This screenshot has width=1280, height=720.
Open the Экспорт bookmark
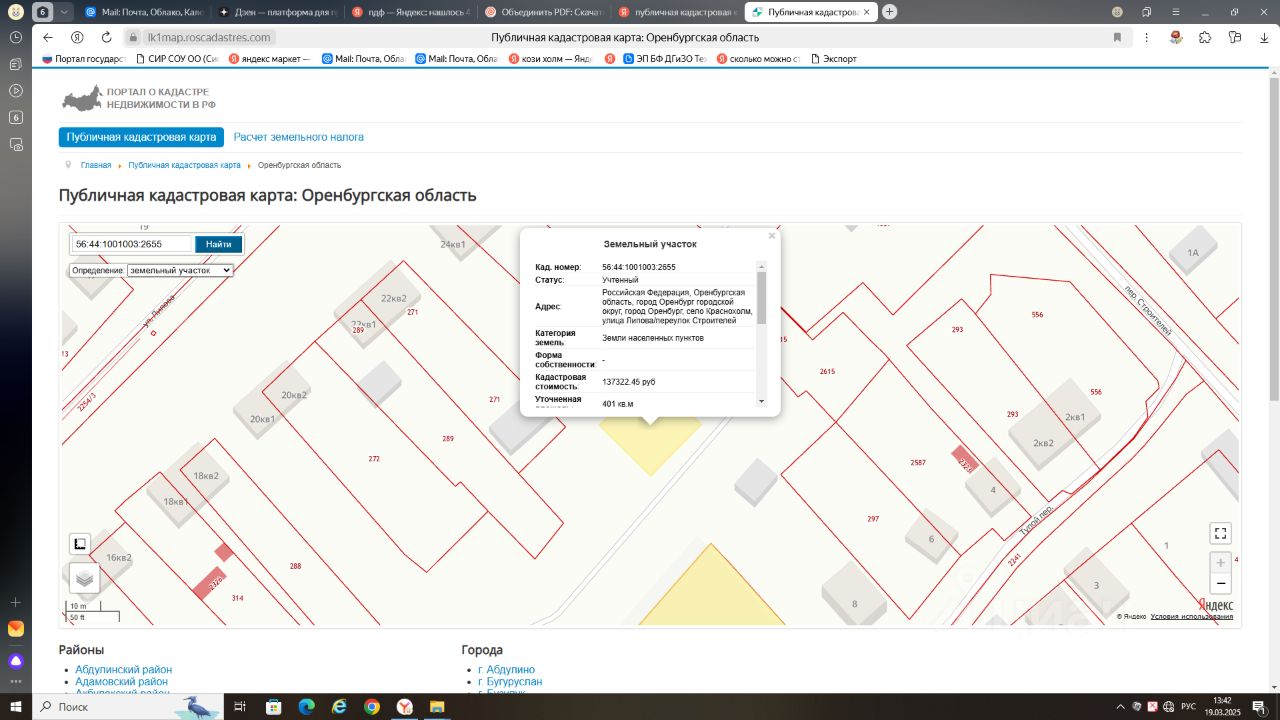[832, 59]
